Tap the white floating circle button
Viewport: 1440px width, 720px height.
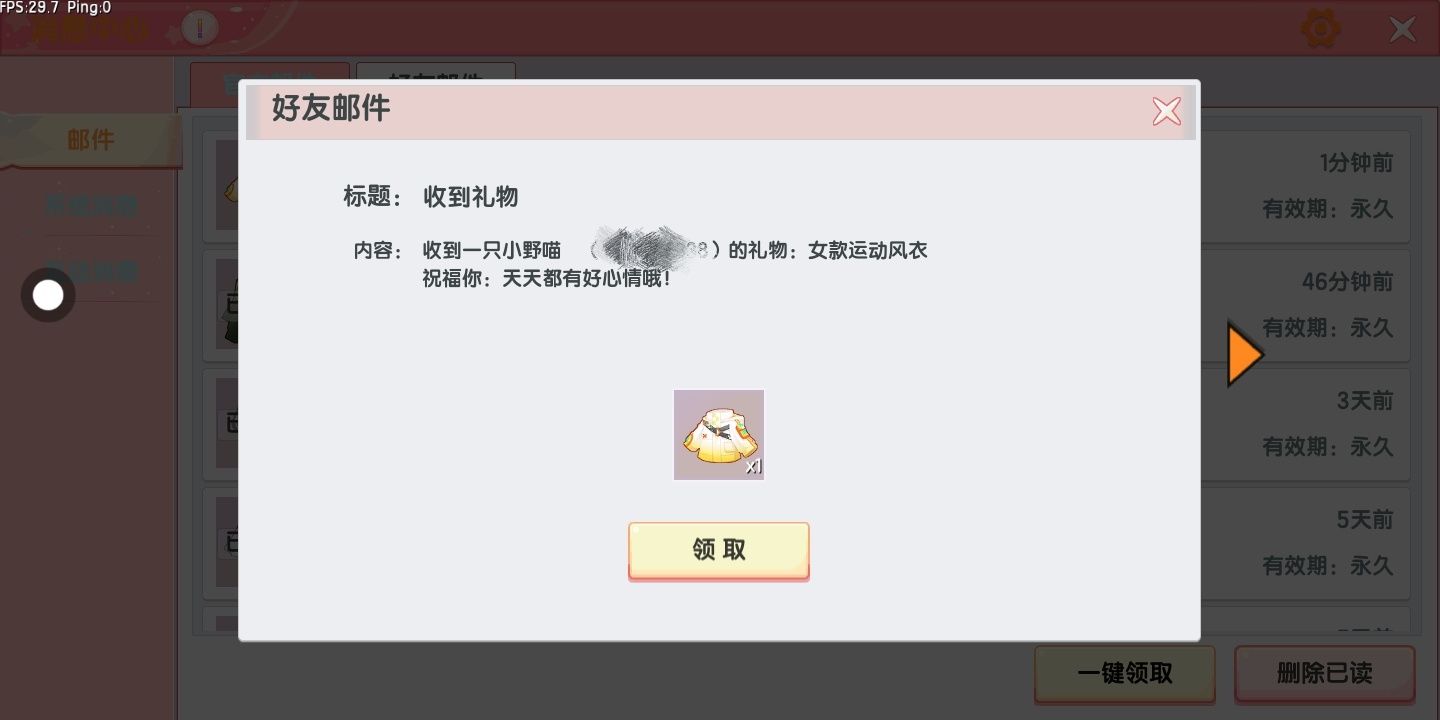tap(48, 295)
